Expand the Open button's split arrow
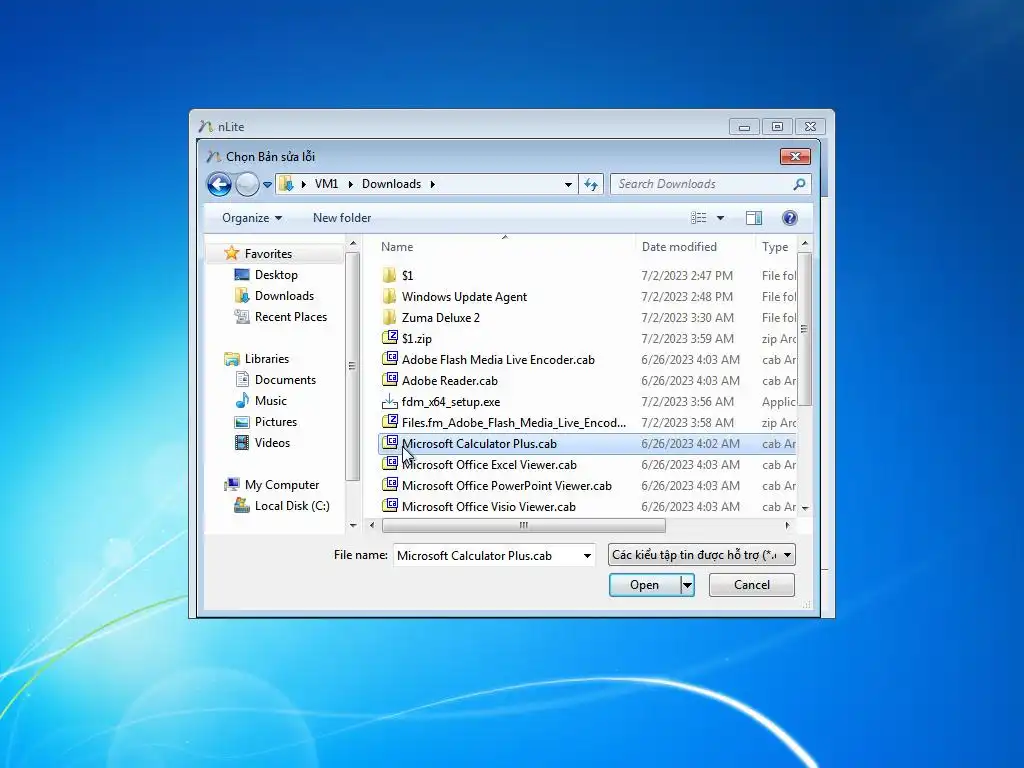Screen dimensions: 1024x768 point(687,585)
